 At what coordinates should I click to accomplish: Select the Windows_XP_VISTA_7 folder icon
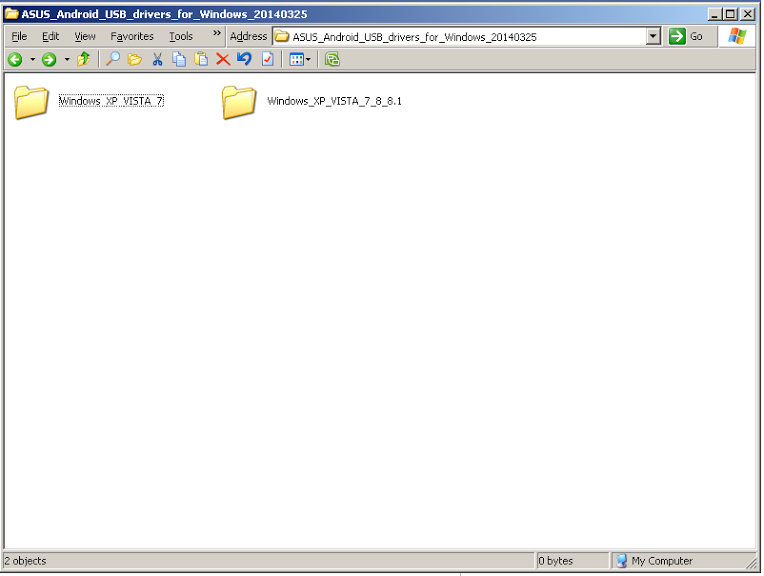click(x=31, y=102)
